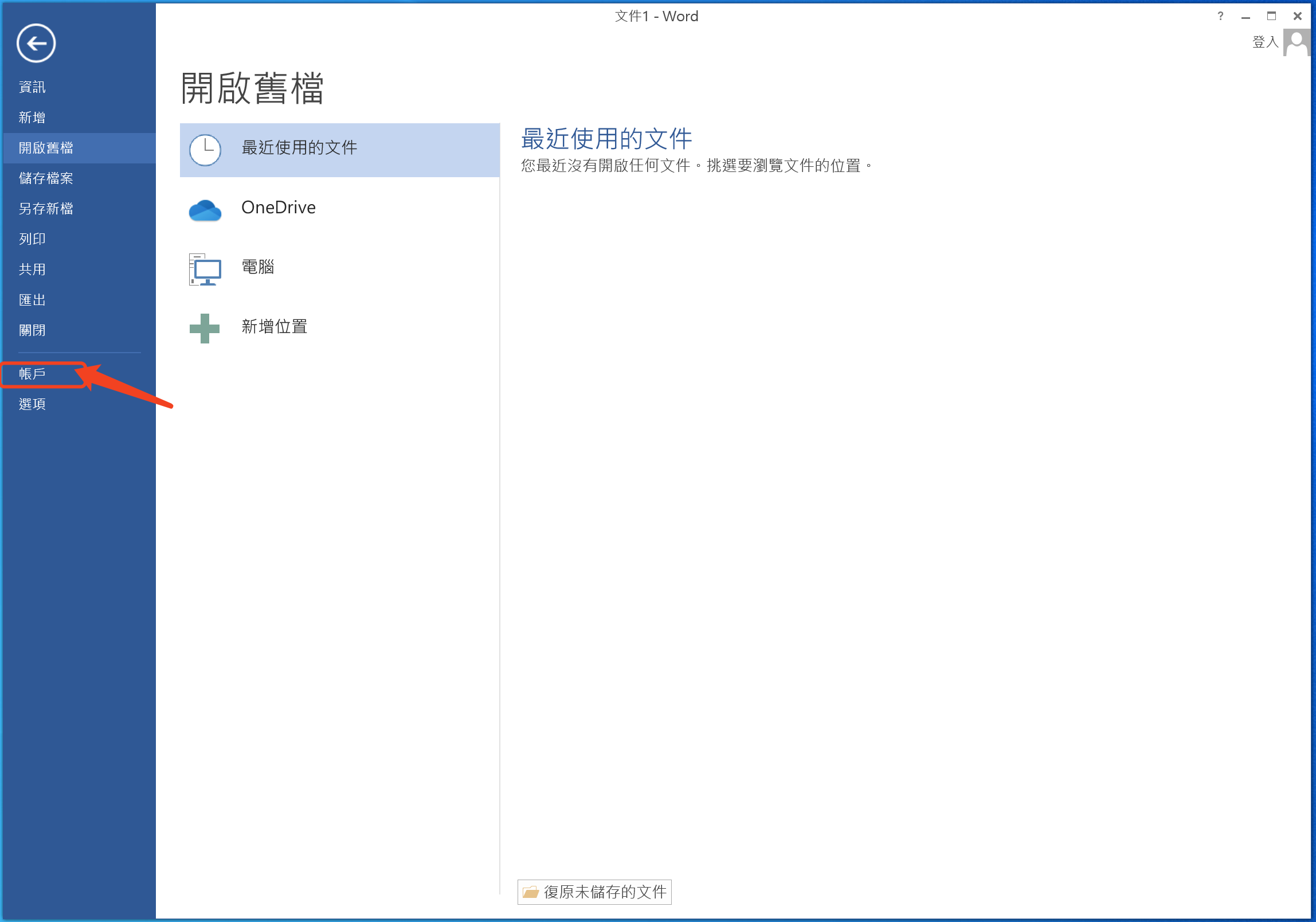
Task: Open the 帳戶 account page
Action: point(32,374)
